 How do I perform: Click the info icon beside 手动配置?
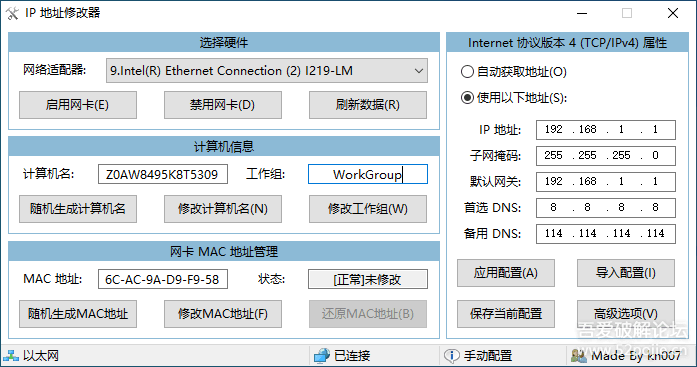click(452, 355)
